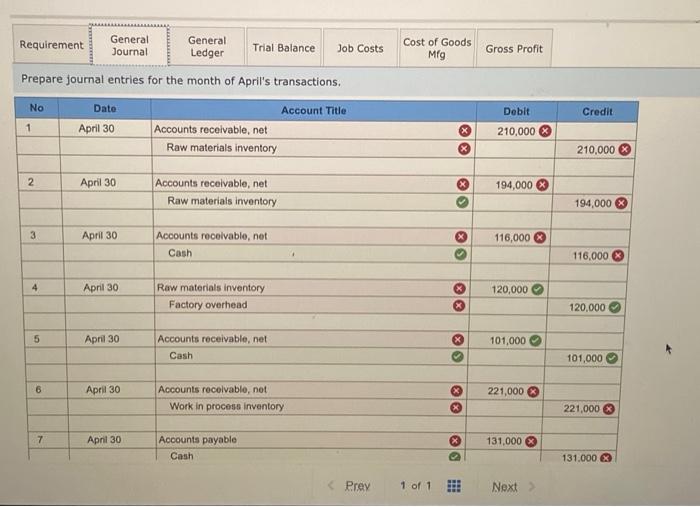Switch to the Gross Profit tab
This screenshot has height=507, width=700.
click(514, 49)
